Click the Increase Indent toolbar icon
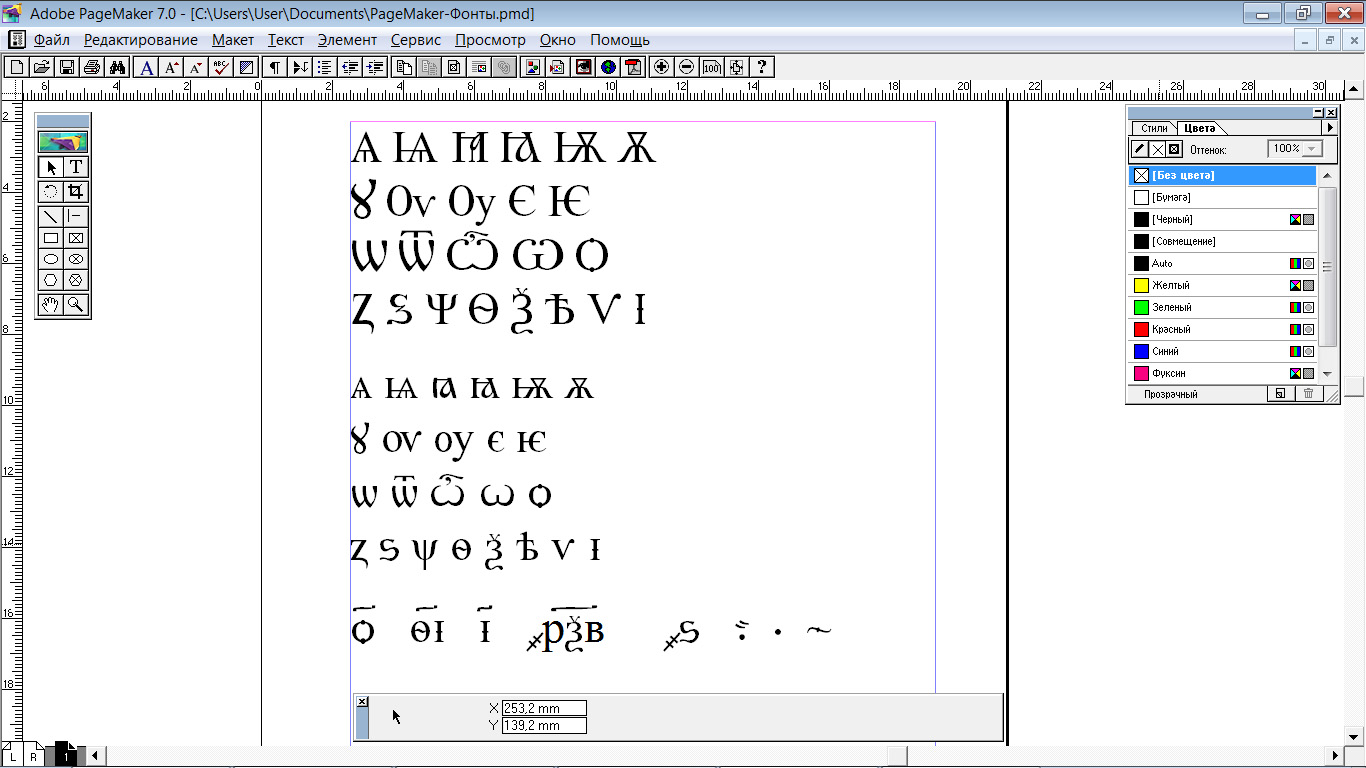The width and height of the screenshot is (1366, 768). tap(375, 67)
